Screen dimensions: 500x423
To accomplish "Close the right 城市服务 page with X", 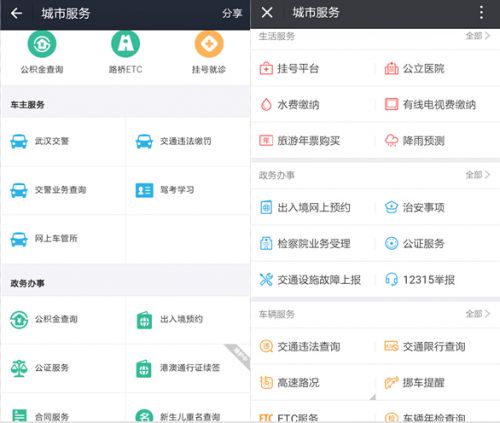I will 267,13.
